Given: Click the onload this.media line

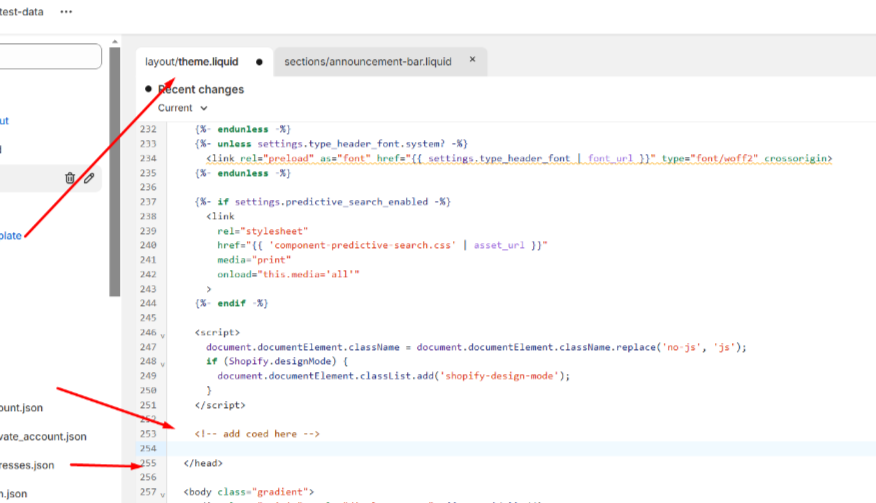Looking at the screenshot, I should (288, 274).
